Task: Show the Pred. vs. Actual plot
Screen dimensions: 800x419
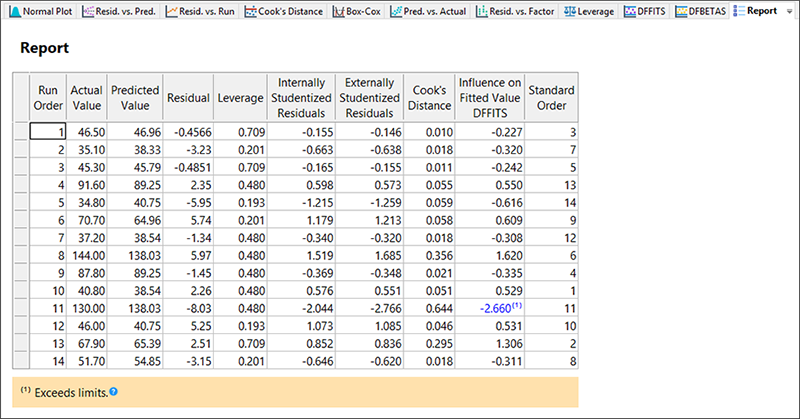Action: [397, 11]
